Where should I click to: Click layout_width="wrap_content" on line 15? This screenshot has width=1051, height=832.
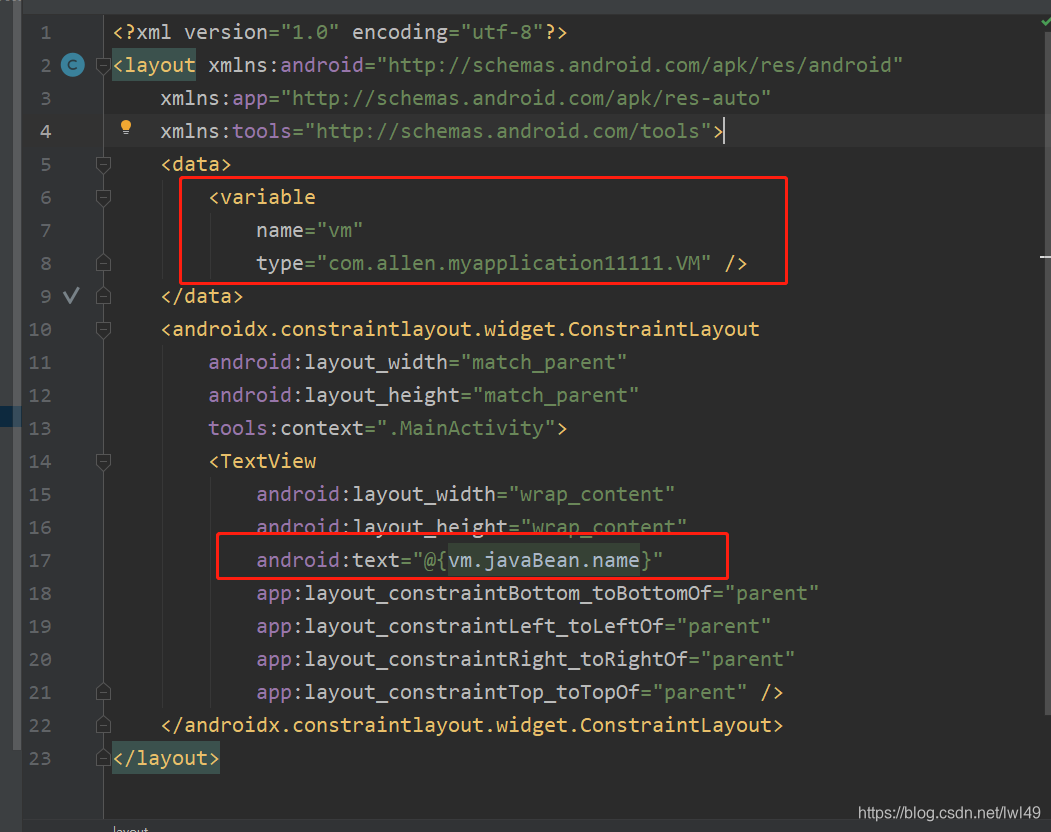click(465, 494)
